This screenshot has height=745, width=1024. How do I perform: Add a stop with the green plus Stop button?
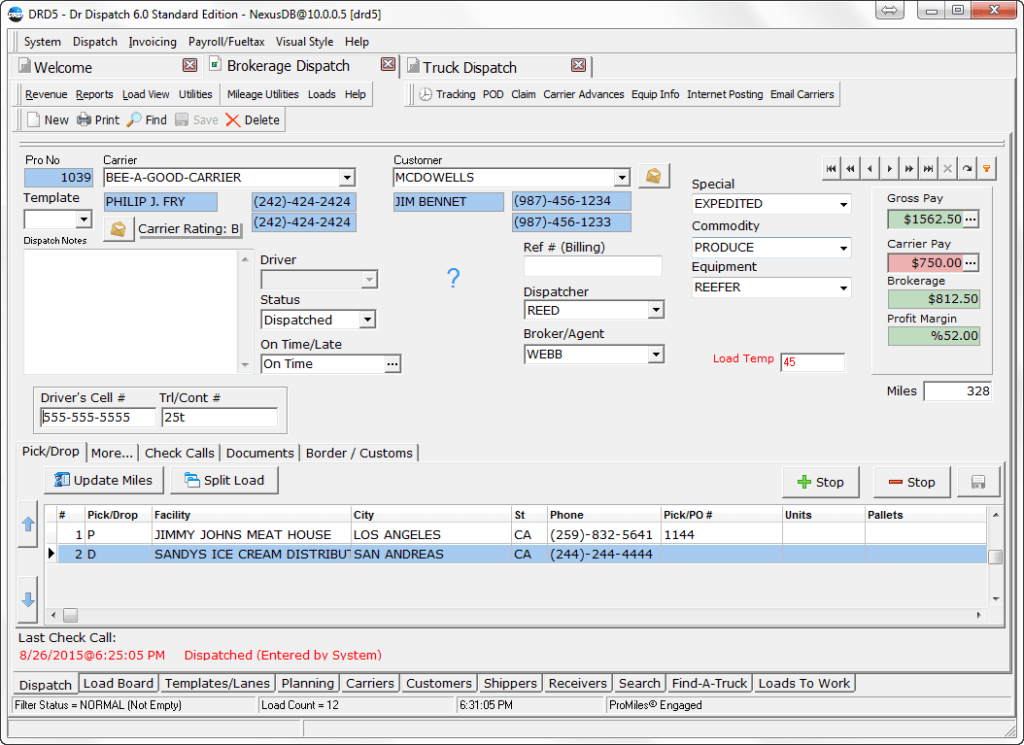click(x=820, y=481)
